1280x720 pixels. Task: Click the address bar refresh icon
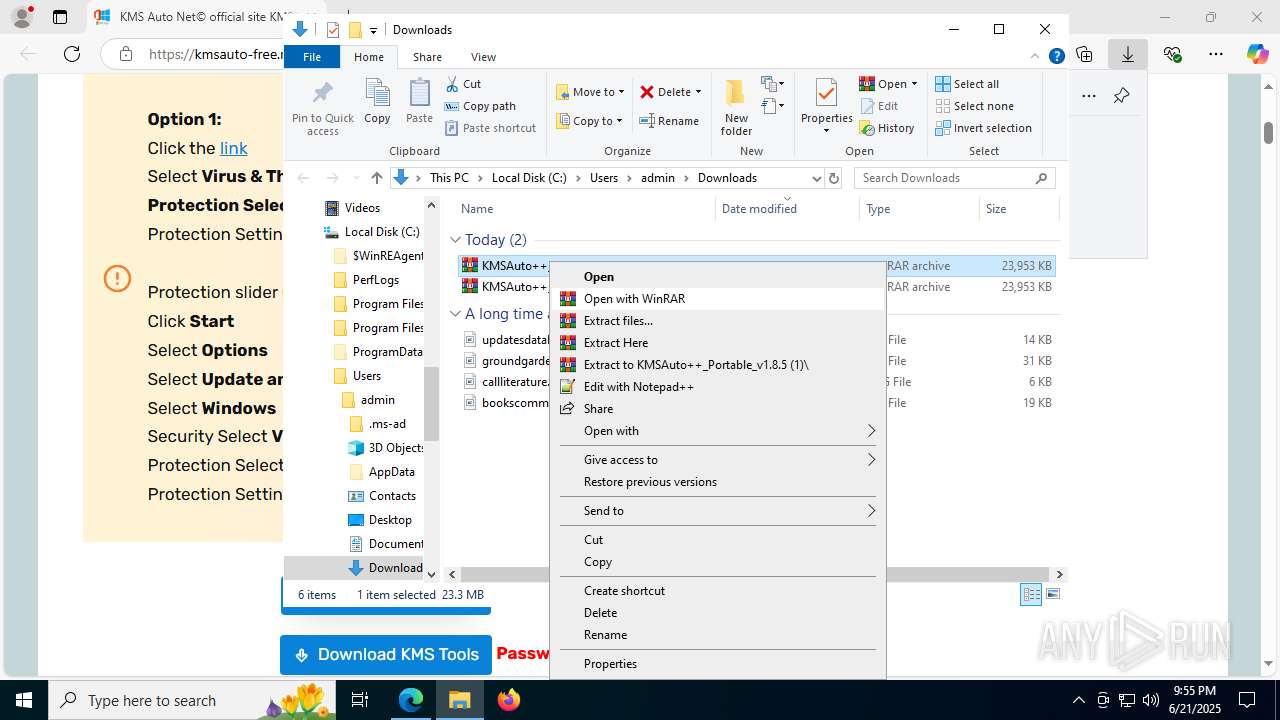point(835,178)
